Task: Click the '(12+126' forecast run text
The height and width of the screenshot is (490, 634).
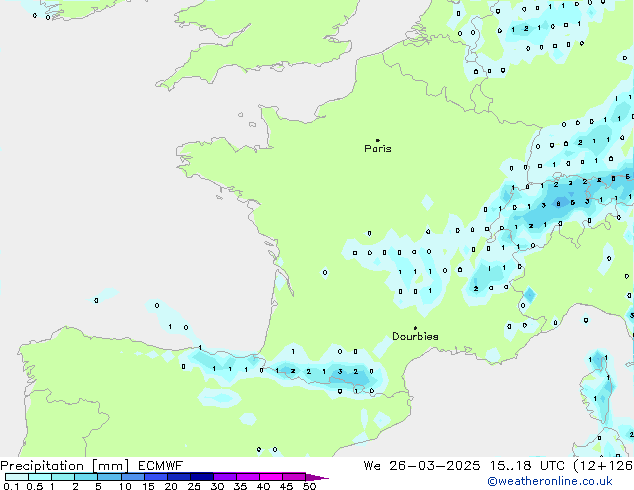Action: point(603,466)
